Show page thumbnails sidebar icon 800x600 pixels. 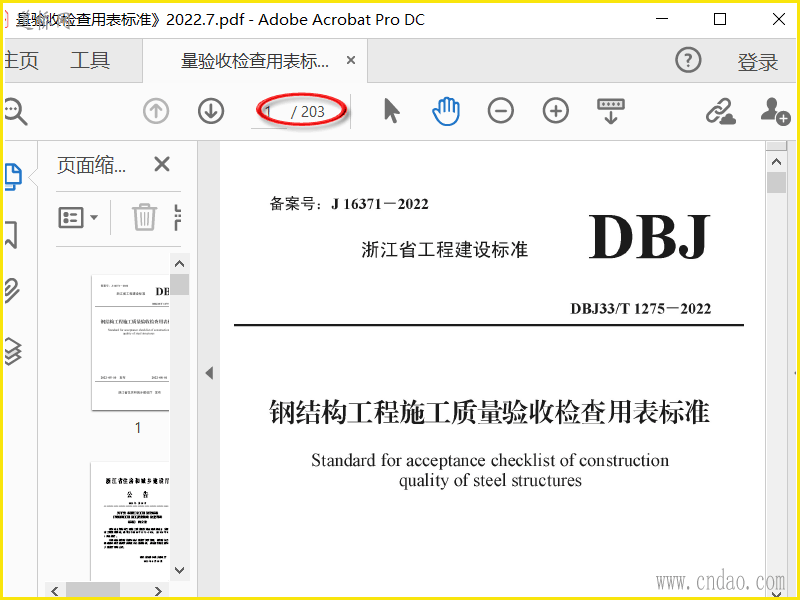[x=13, y=177]
